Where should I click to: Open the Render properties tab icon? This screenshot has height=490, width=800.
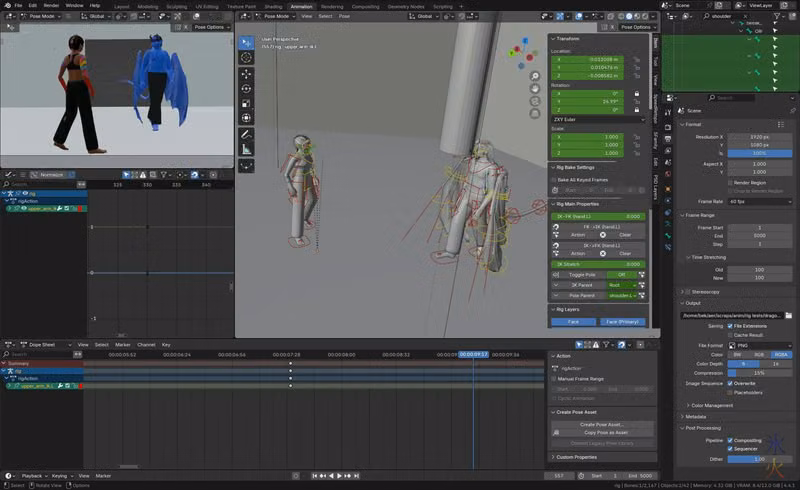click(668, 127)
